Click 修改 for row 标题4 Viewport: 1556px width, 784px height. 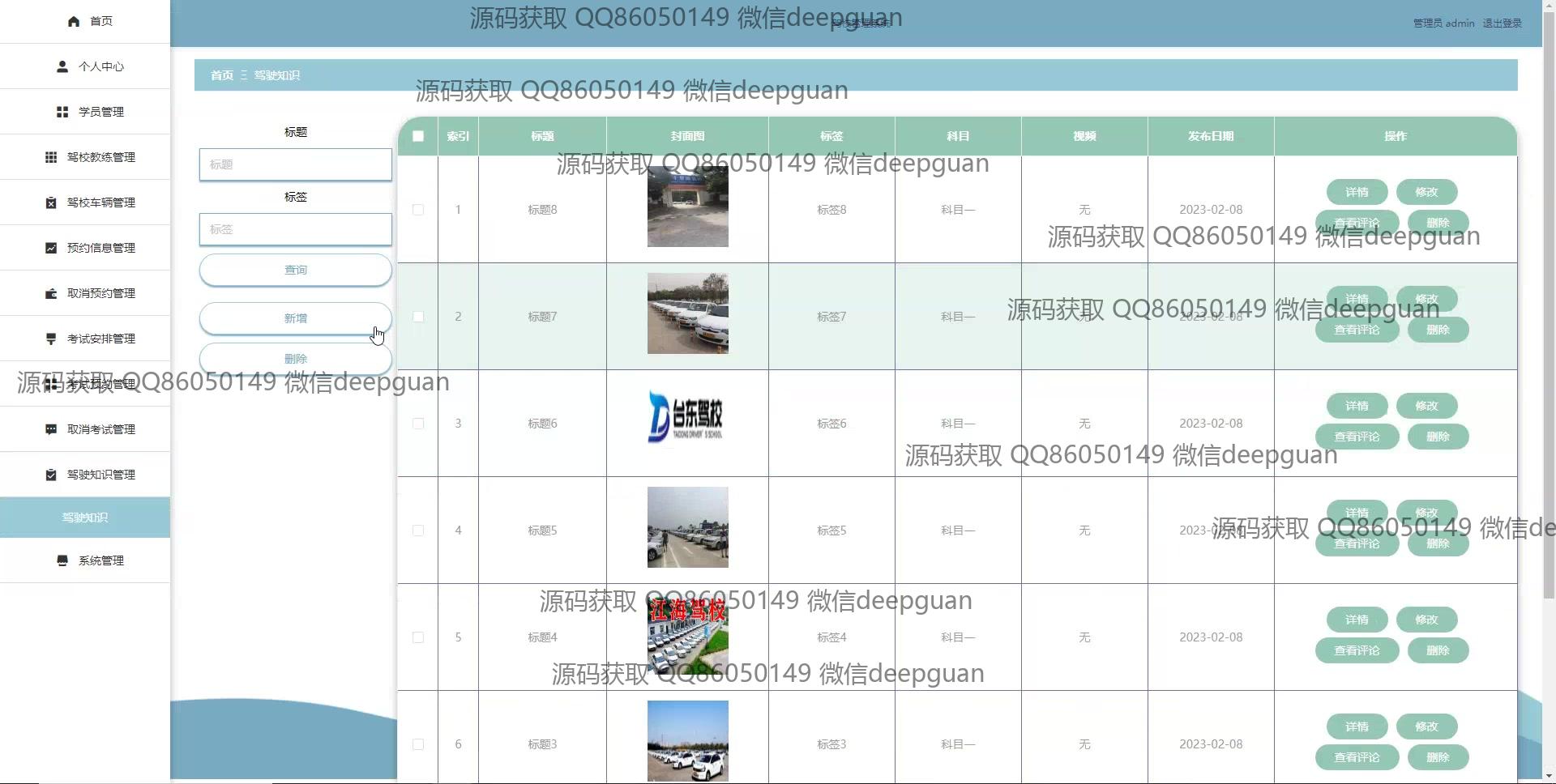point(1426,620)
